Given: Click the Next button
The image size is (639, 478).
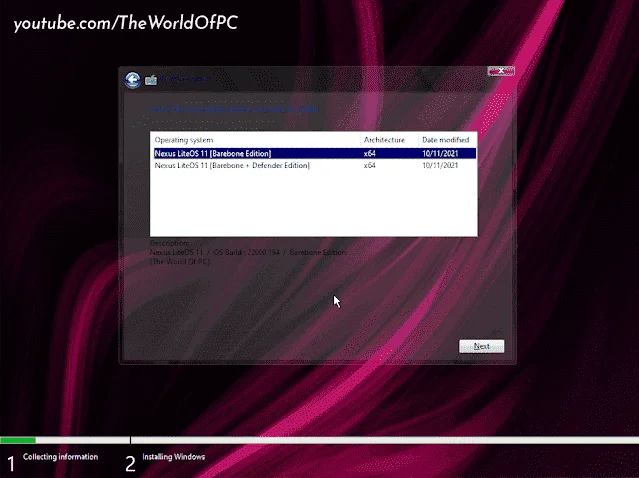Looking at the screenshot, I should pos(482,346).
